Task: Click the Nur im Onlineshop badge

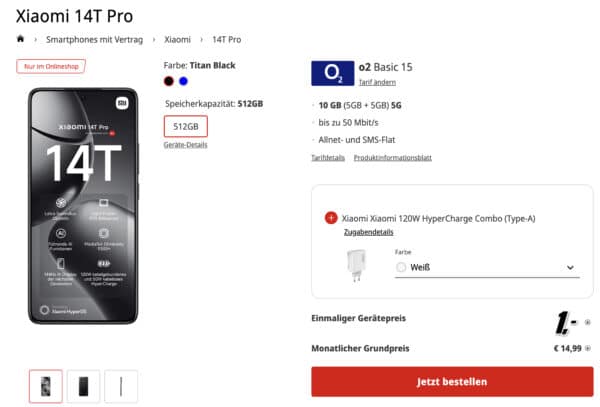Action: pyautogui.click(x=51, y=66)
